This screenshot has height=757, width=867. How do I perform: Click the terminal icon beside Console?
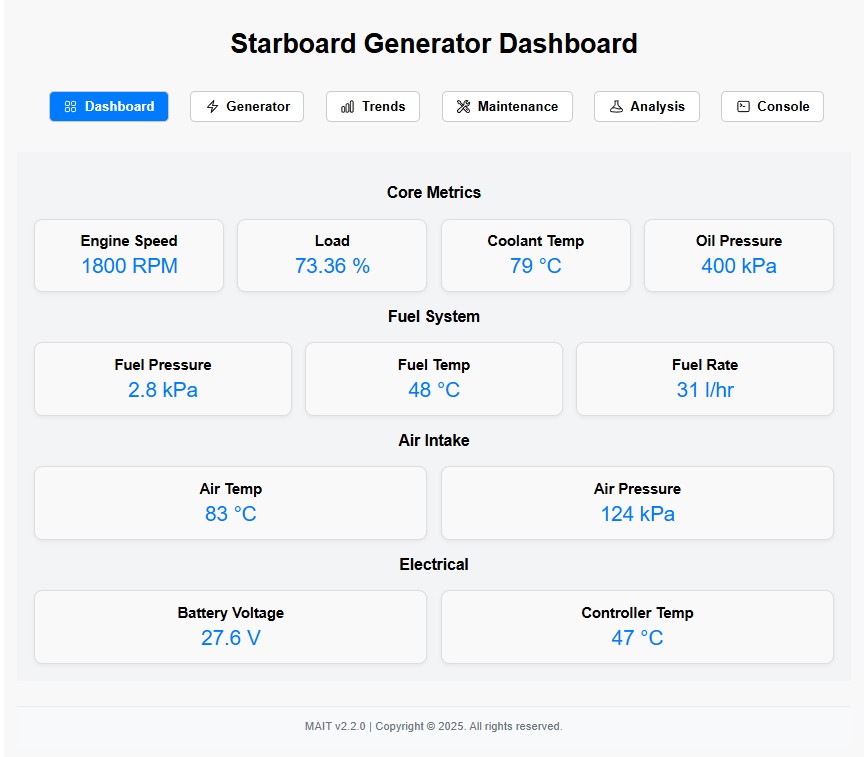(743, 106)
